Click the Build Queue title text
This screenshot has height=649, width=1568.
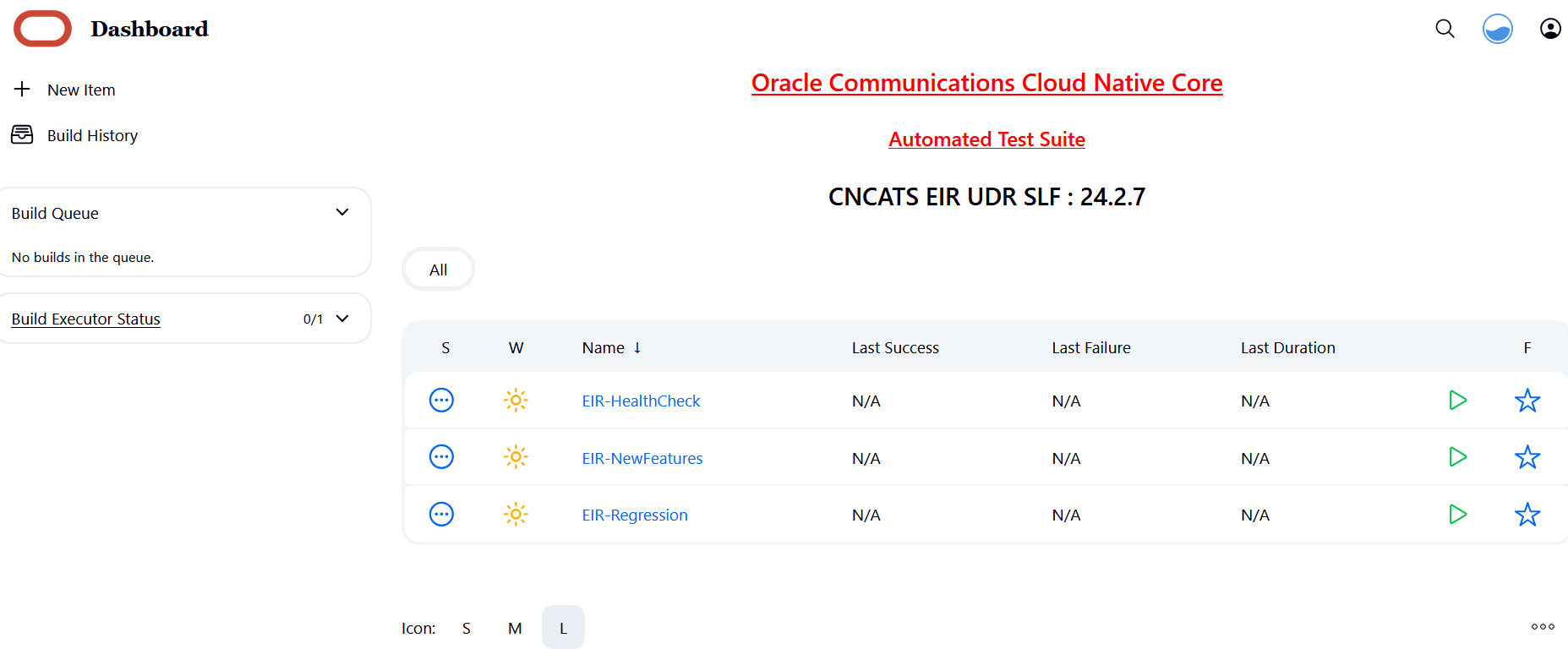coord(55,213)
